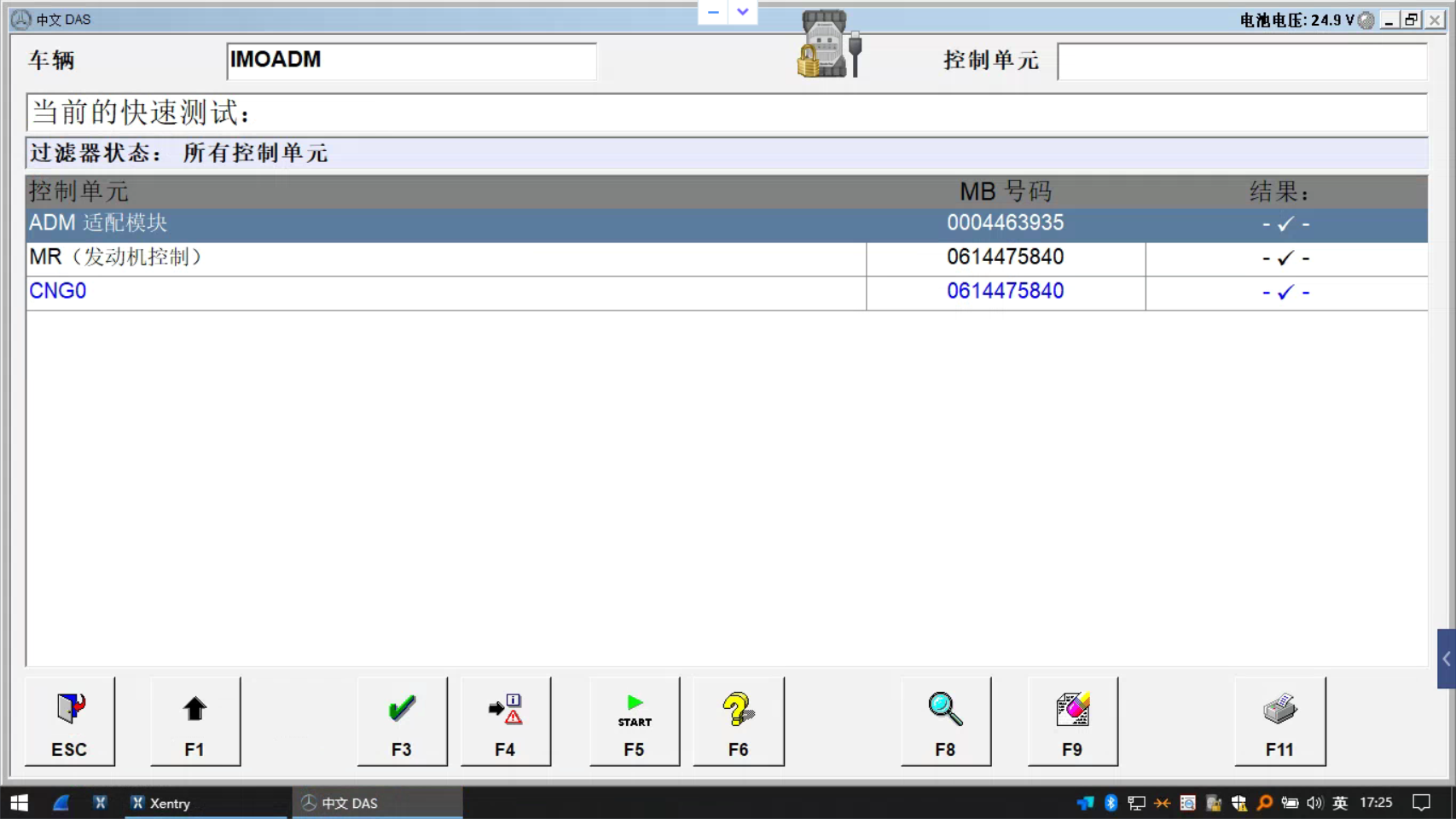This screenshot has width=1456, height=819.
Task: Open the Windows Start menu
Action: [19, 803]
